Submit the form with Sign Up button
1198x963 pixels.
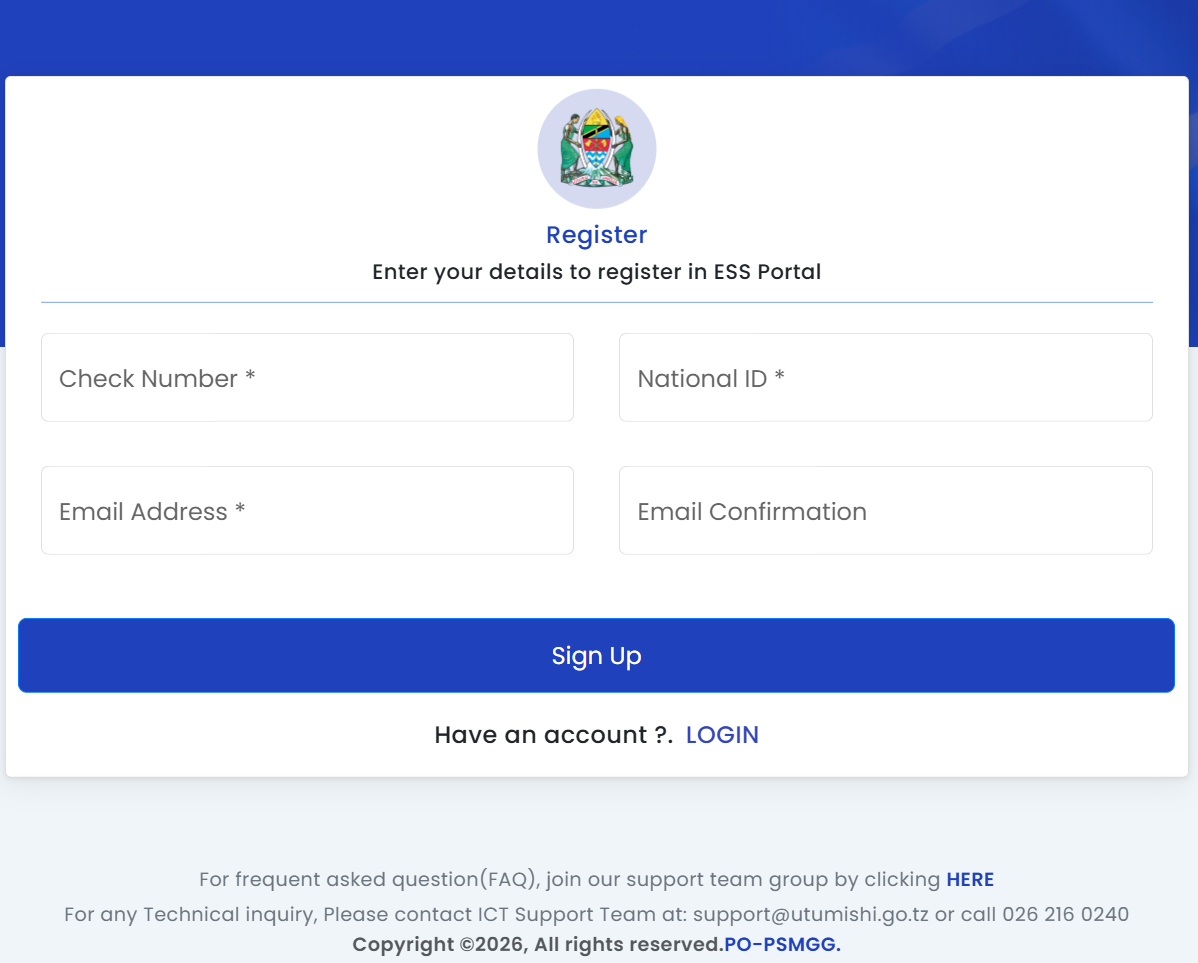coord(597,656)
